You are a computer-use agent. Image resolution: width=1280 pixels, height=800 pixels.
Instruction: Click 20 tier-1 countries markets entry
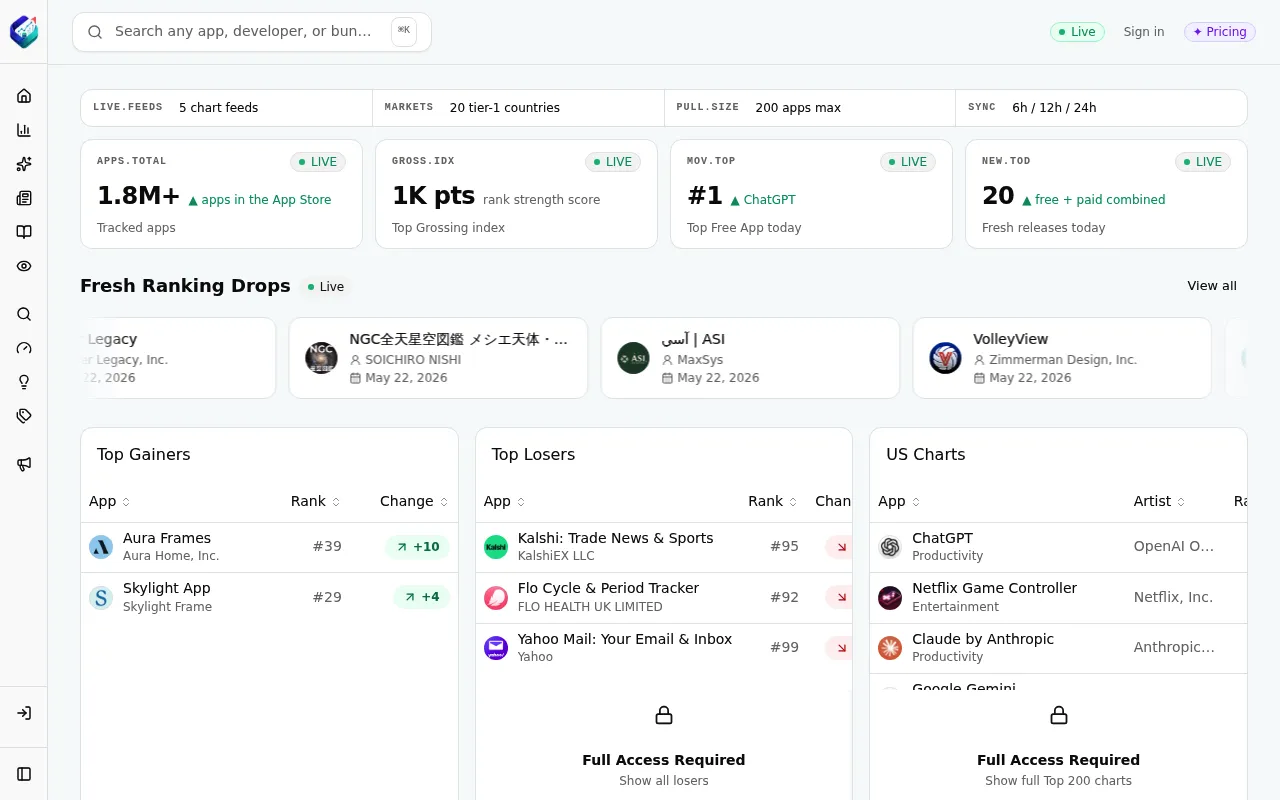[505, 107]
